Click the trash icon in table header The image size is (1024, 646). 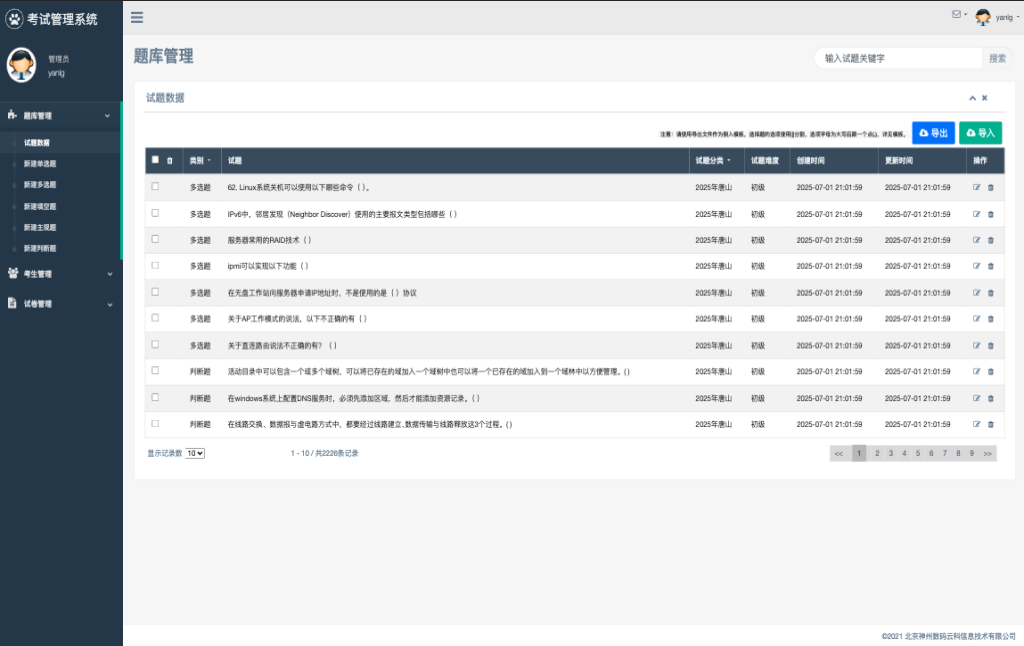click(x=169, y=160)
